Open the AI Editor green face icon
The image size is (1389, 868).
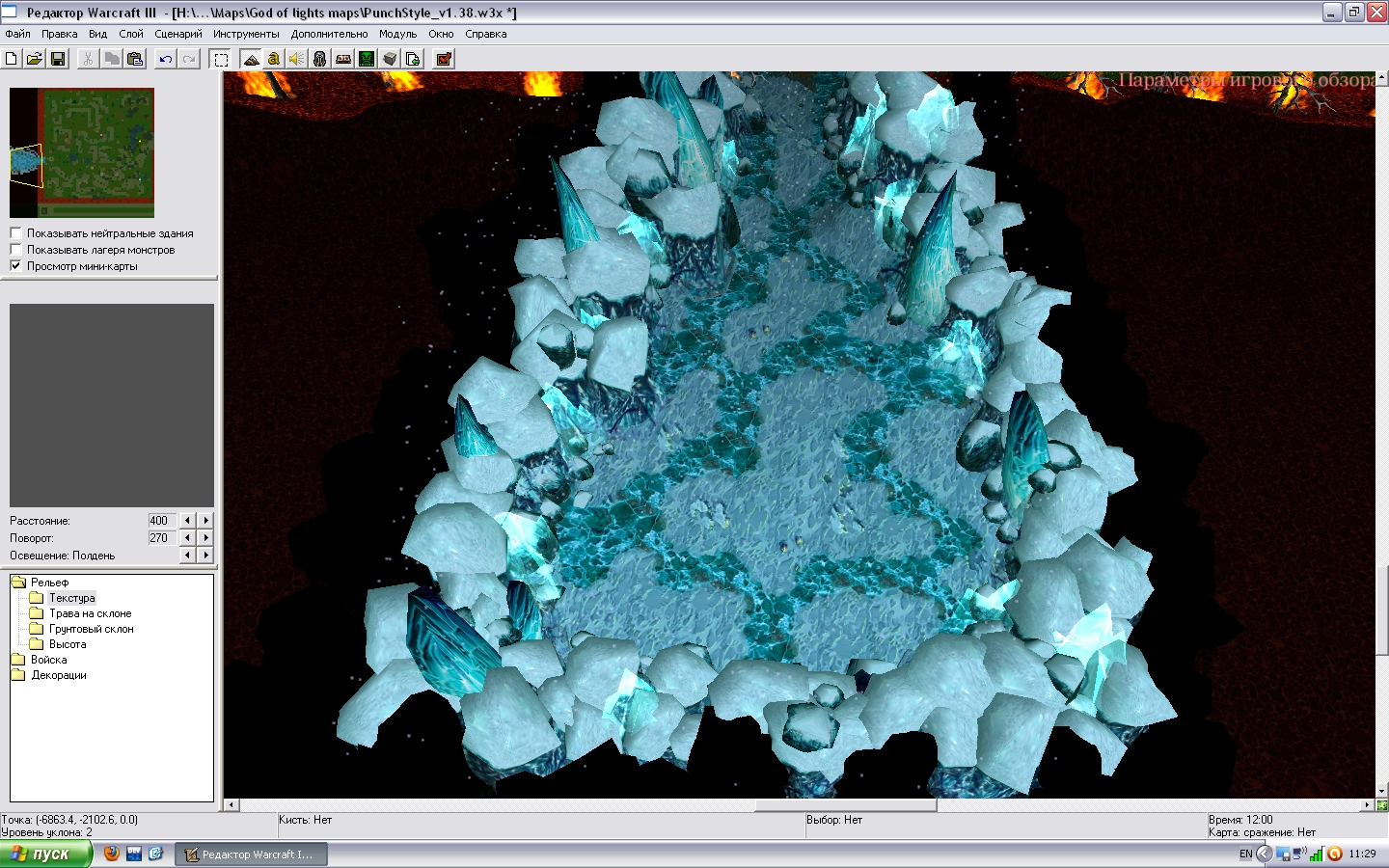point(367,59)
